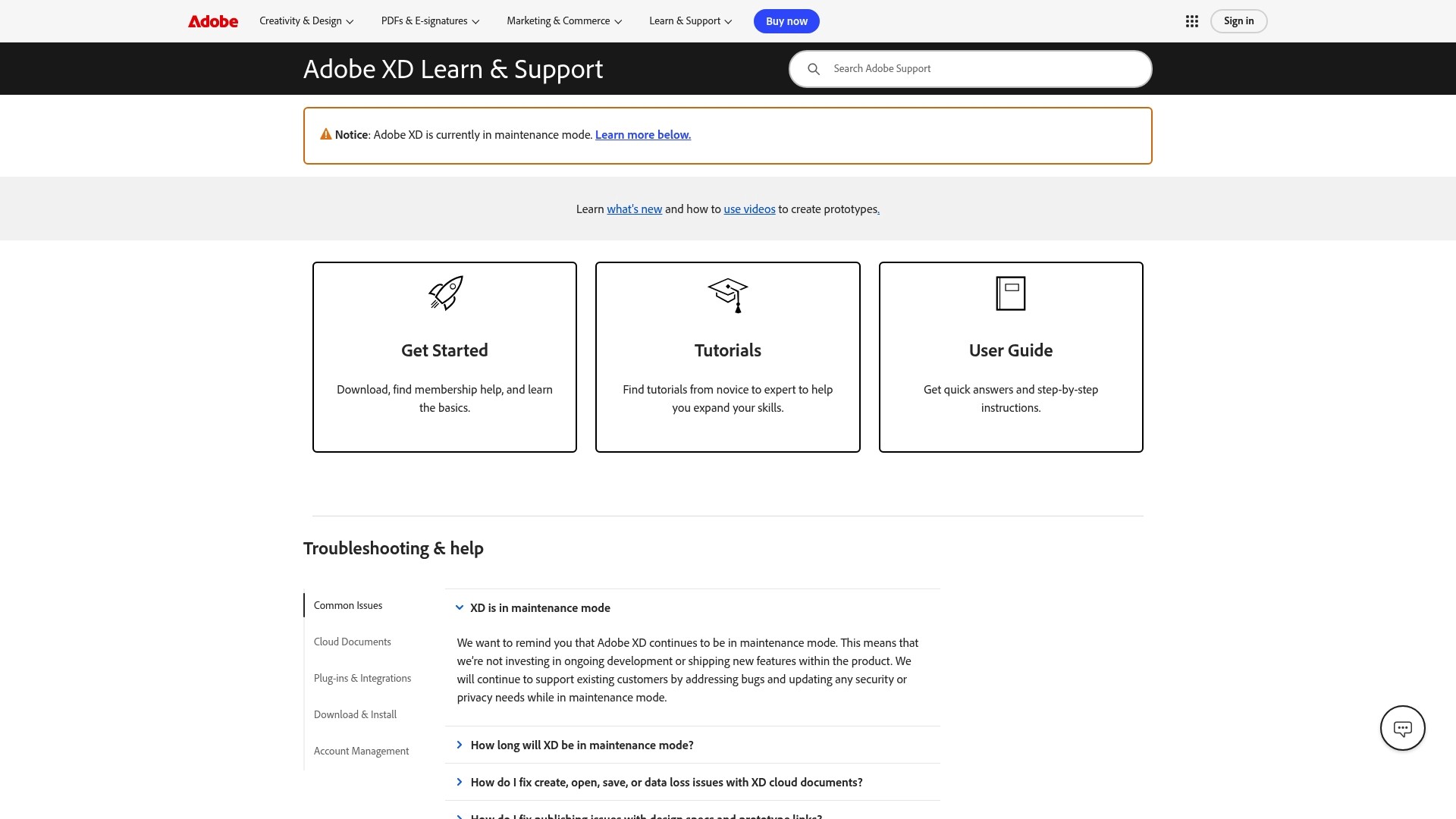Image resolution: width=1456 pixels, height=819 pixels.
Task: Open the Tutorials card title
Action: [x=728, y=350]
